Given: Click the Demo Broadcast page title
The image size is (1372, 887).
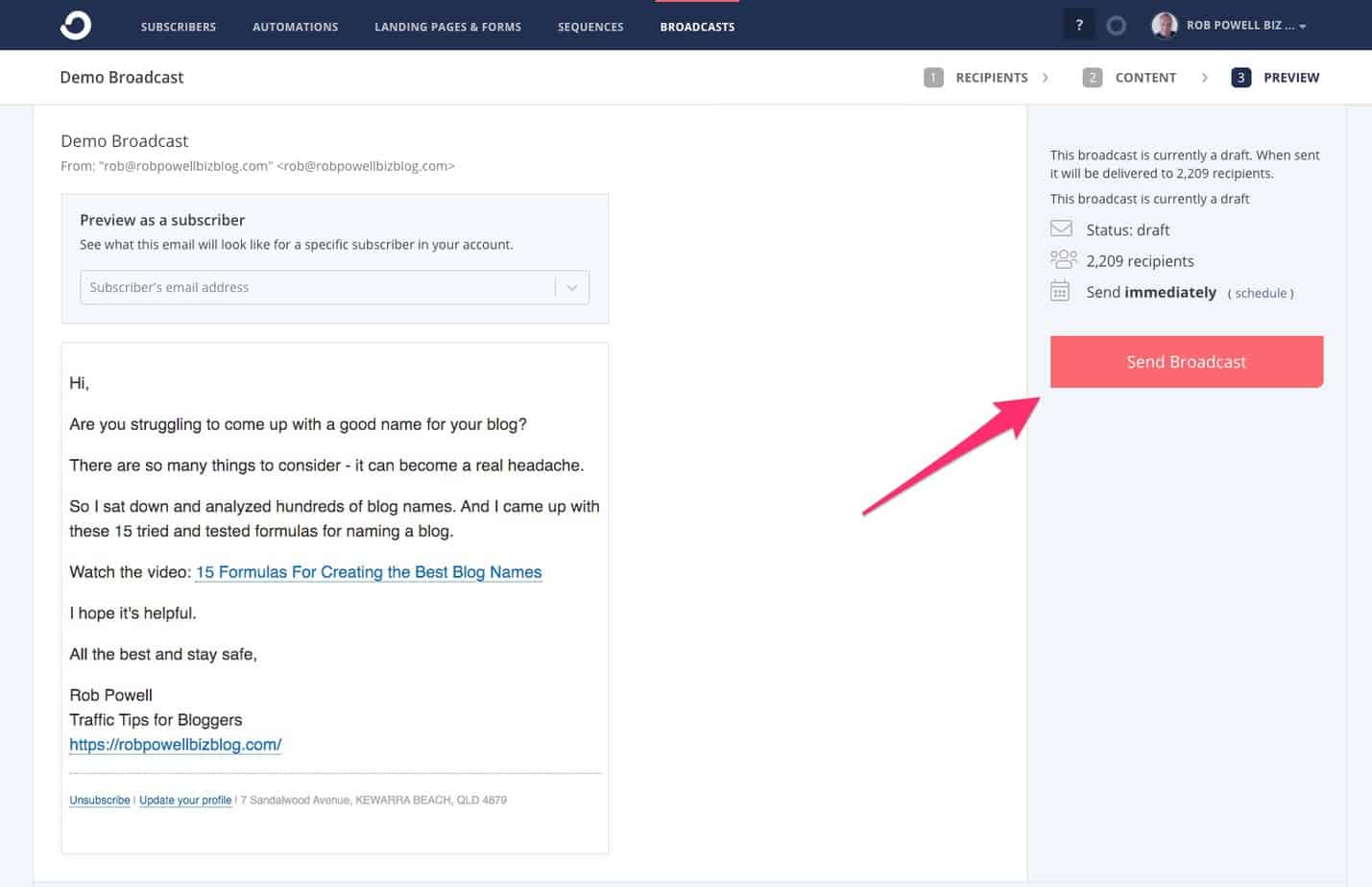Looking at the screenshot, I should [122, 78].
